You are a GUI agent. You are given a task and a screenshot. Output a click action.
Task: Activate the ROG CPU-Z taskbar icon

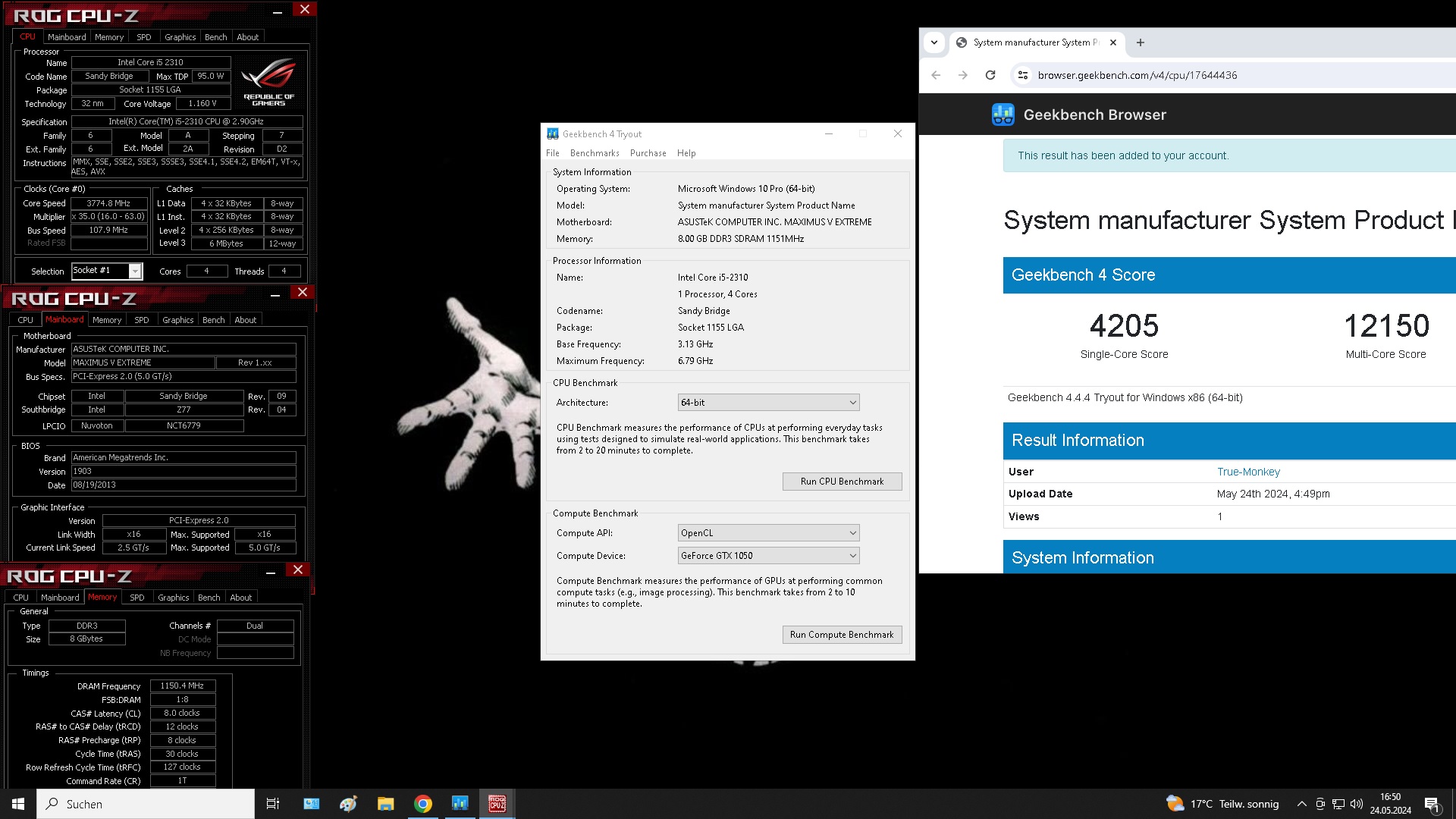pos(497,804)
